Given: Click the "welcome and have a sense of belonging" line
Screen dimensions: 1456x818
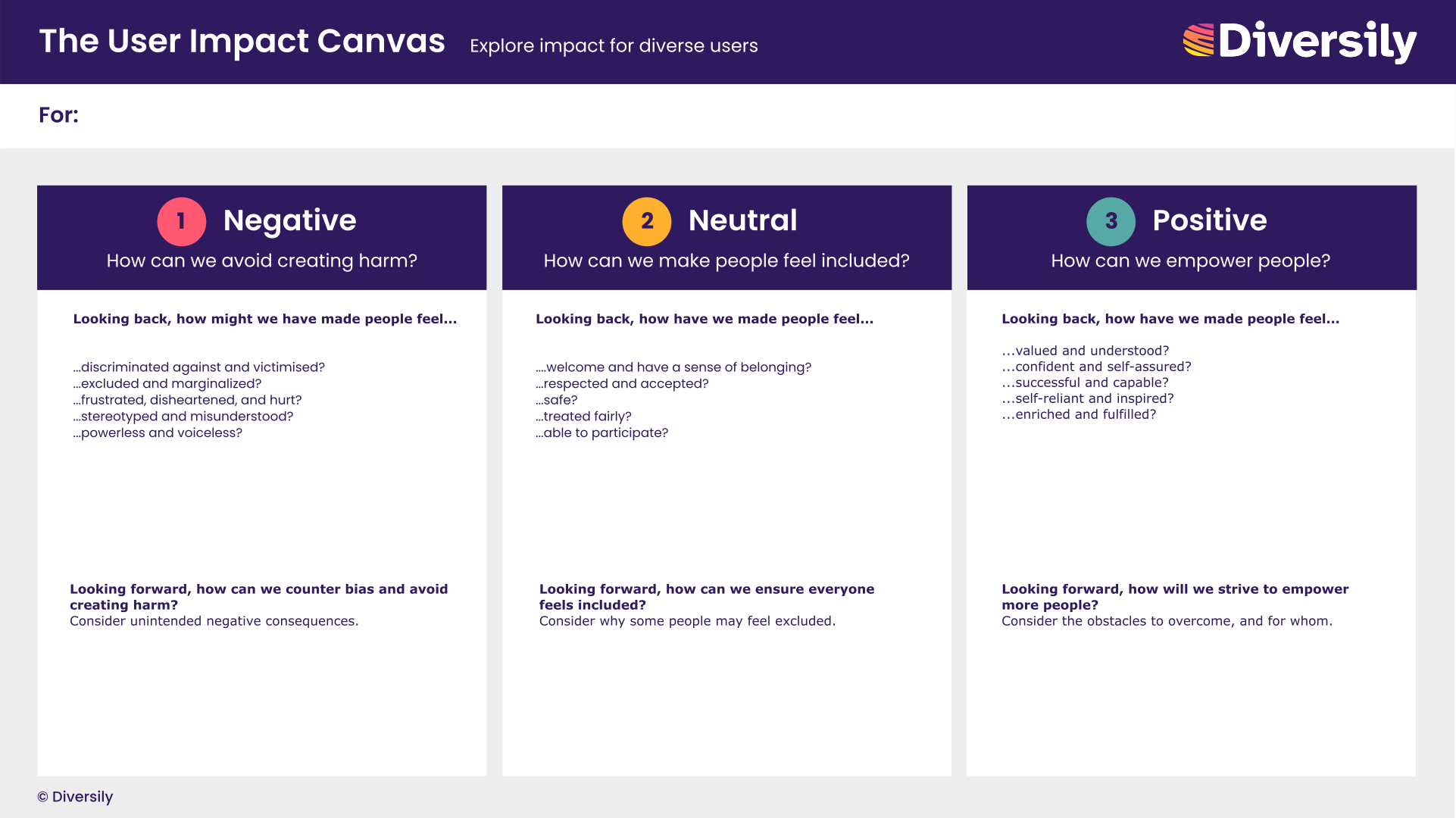Looking at the screenshot, I should pyautogui.click(x=673, y=367).
